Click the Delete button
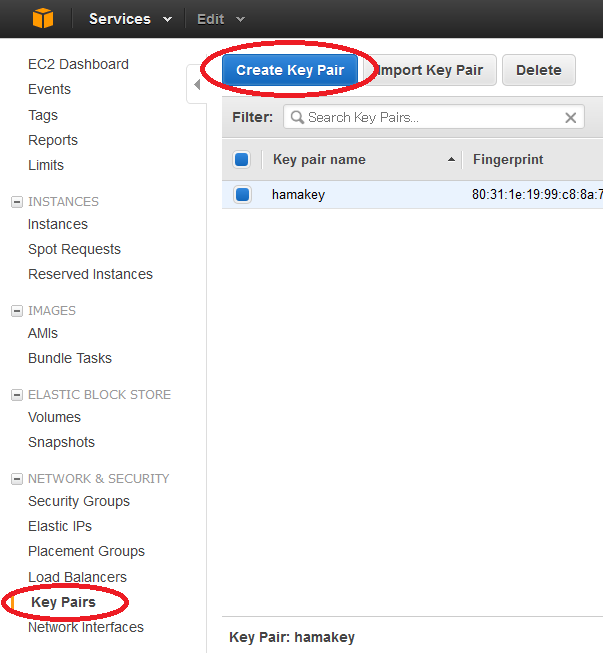 (x=539, y=70)
